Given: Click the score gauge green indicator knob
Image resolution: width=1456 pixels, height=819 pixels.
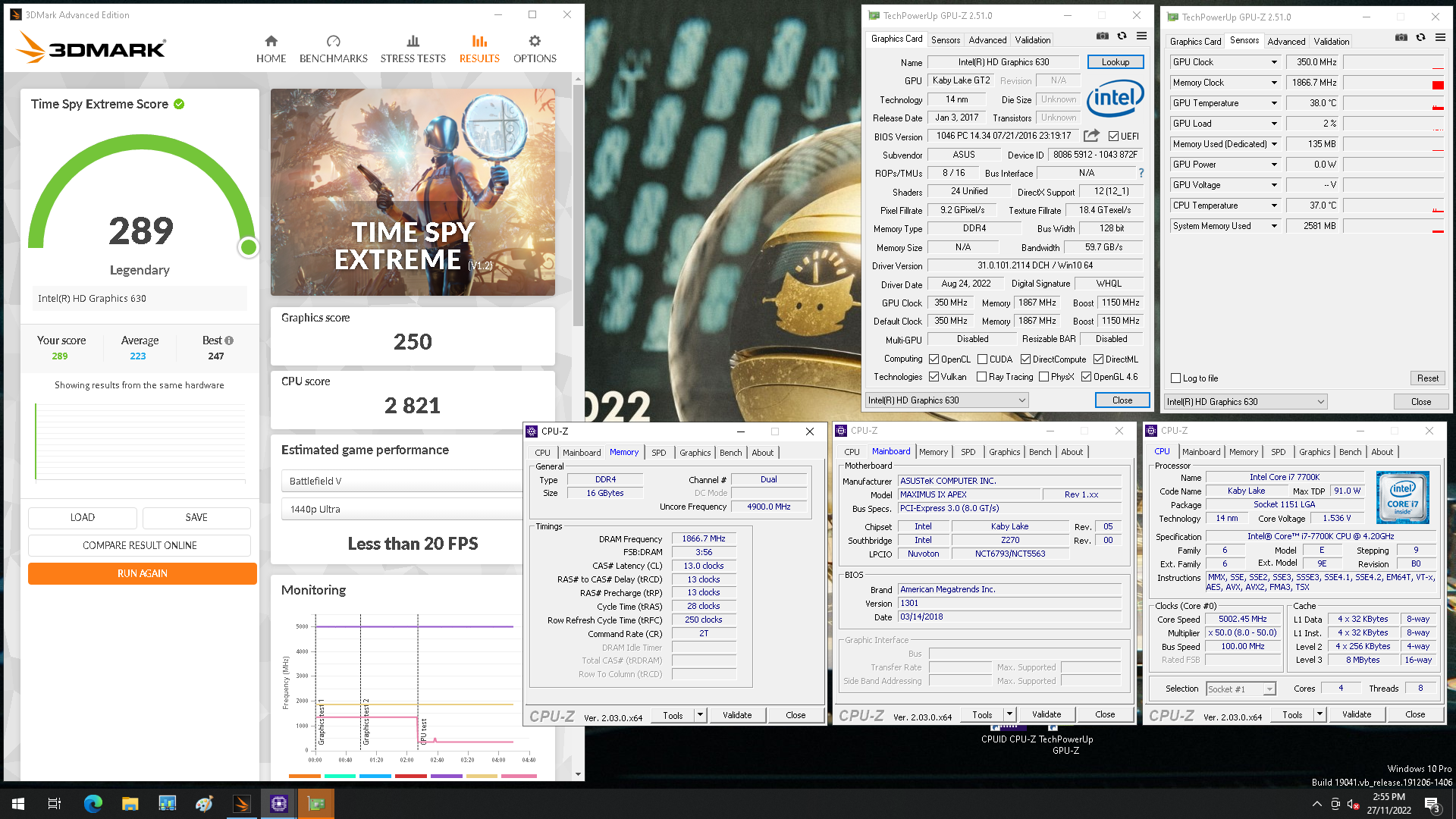Looking at the screenshot, I should coord(248,247).
